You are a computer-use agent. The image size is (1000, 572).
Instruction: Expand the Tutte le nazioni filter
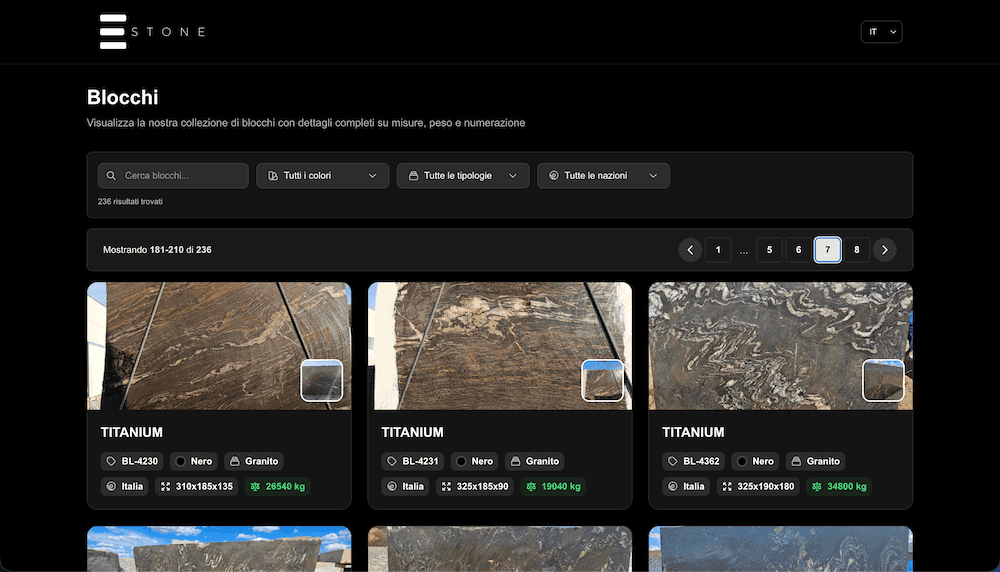pyautogui.click(x=603, y=176)
